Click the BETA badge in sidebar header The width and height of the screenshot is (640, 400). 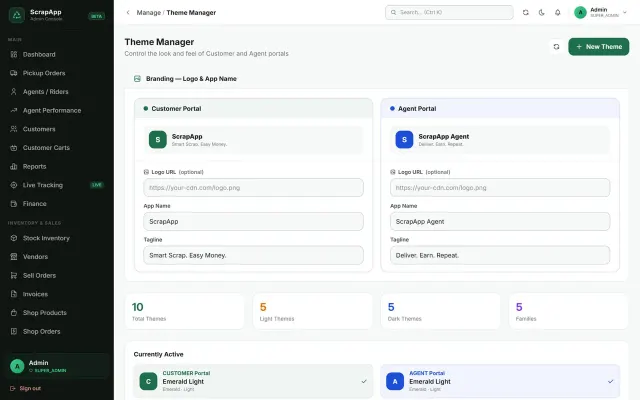pos(97,16)
